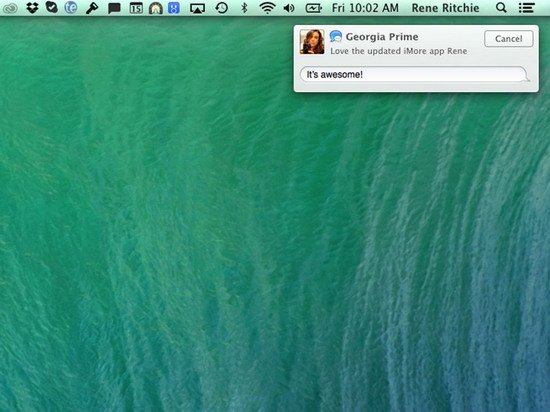
Task: Open the calendar 15 menu bar icon
Action: tap(136, 8)
